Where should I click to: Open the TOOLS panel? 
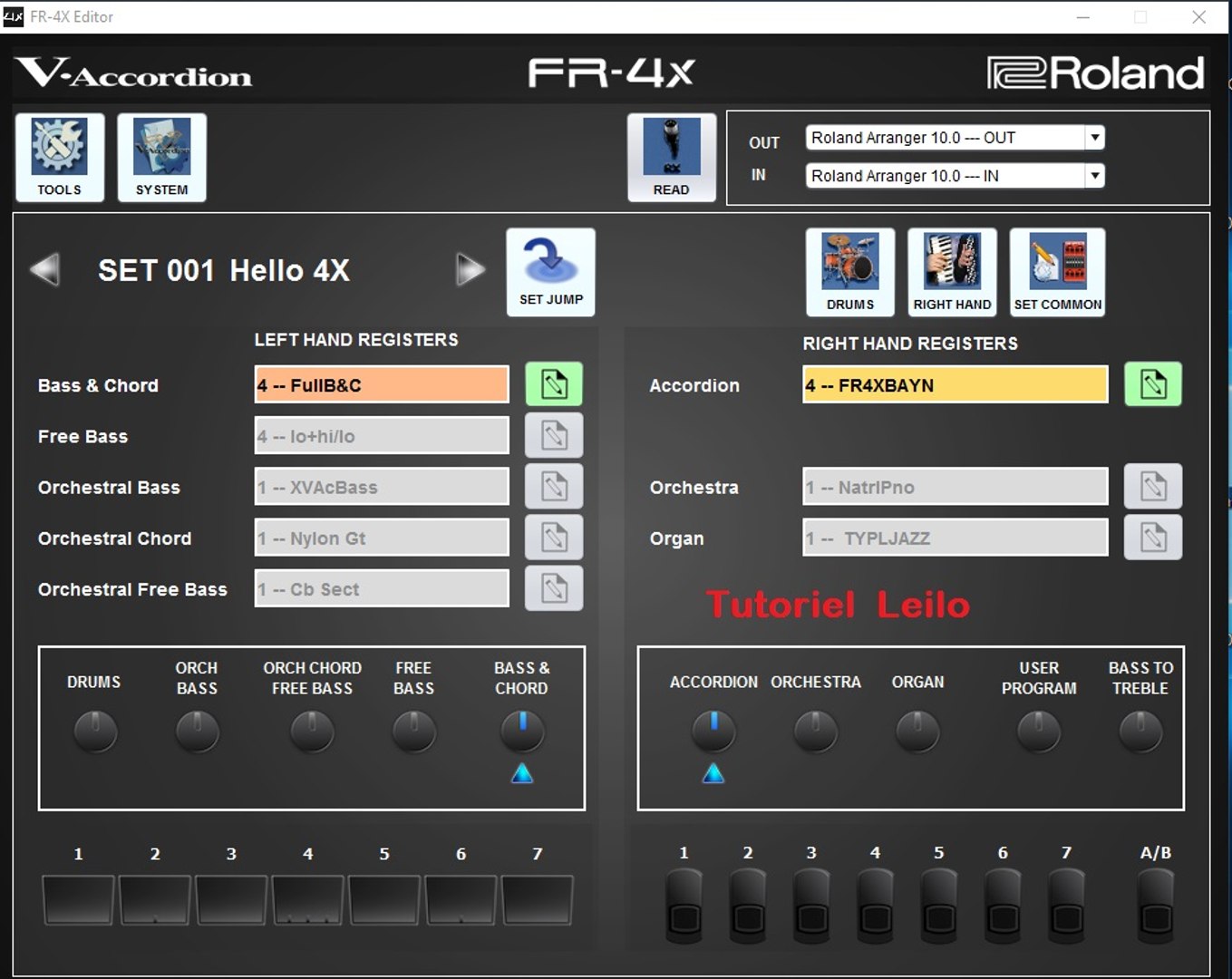point(60,158)
